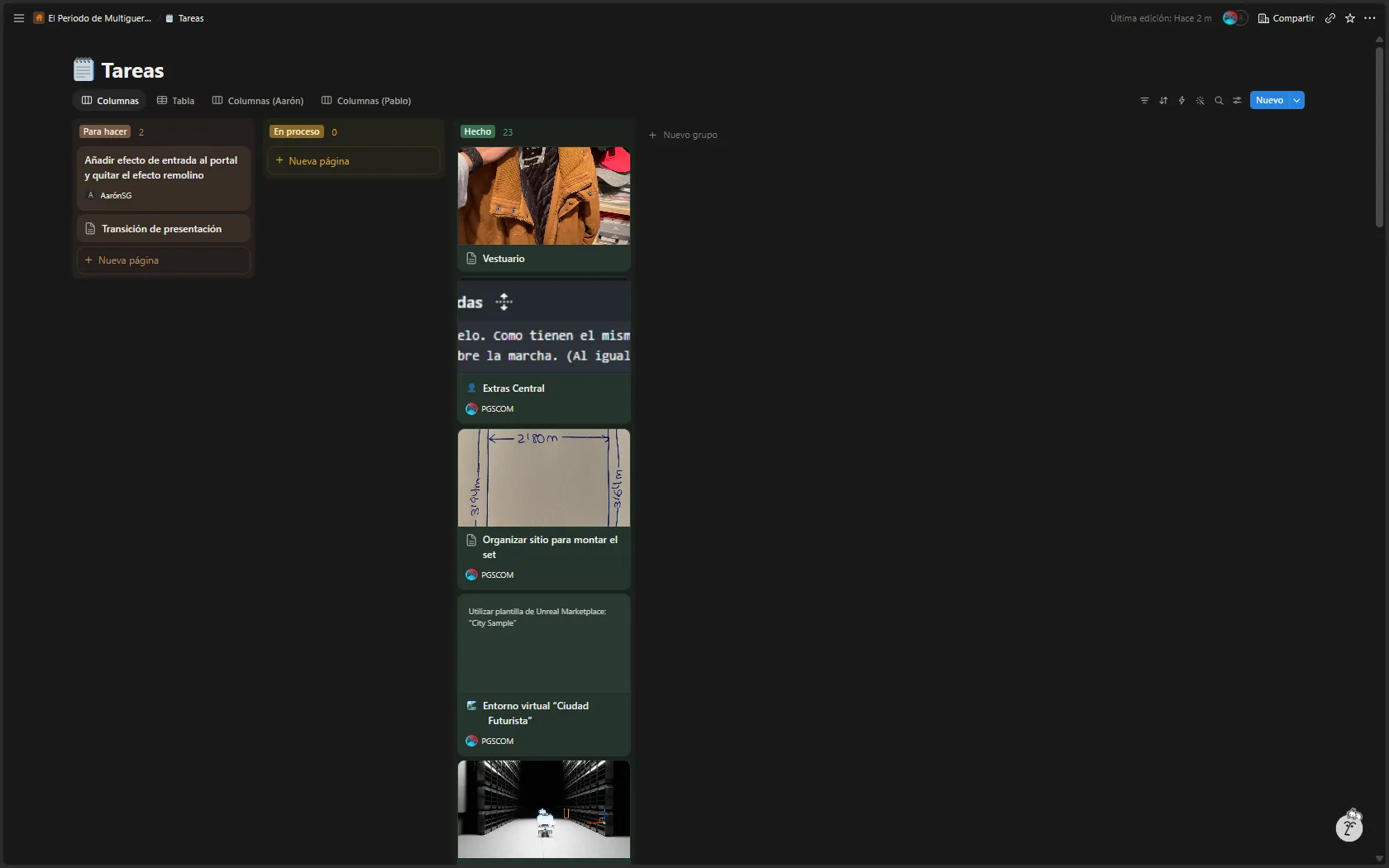Open the Tareas breadcrumb link
The image size is (1389, 868).
(x=184, y=18)
